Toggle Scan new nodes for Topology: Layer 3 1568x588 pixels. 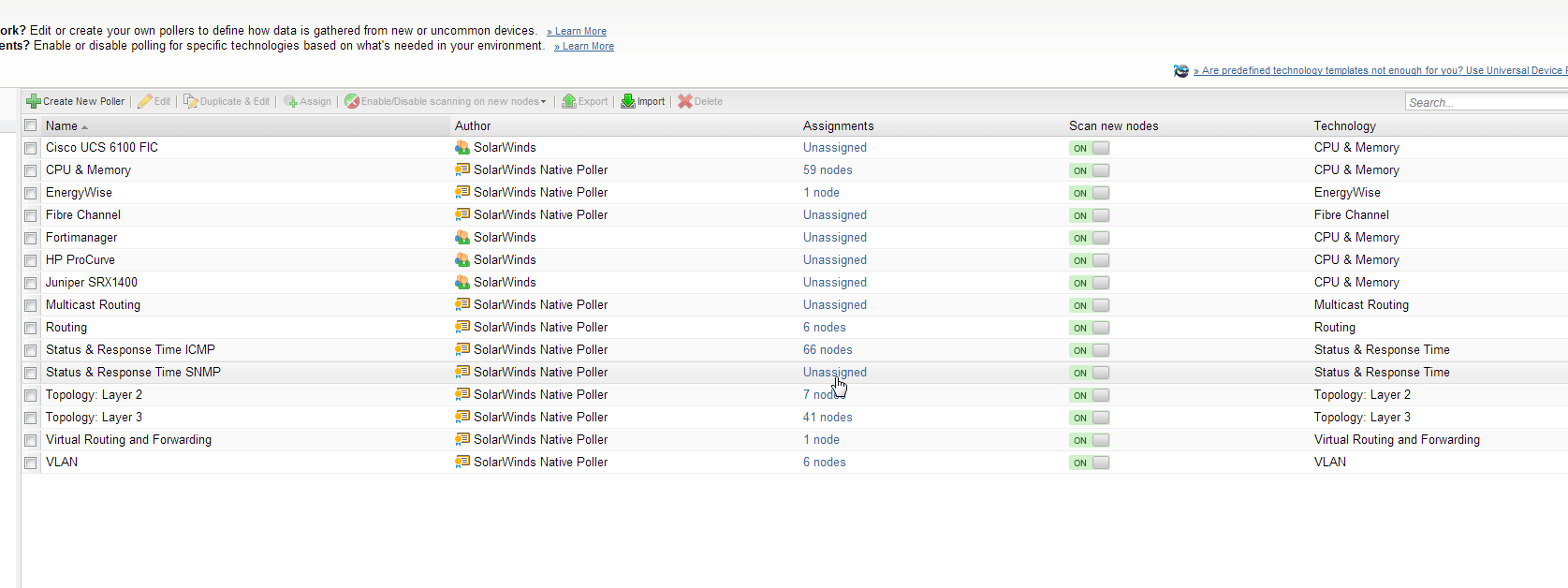[1090, 418]
